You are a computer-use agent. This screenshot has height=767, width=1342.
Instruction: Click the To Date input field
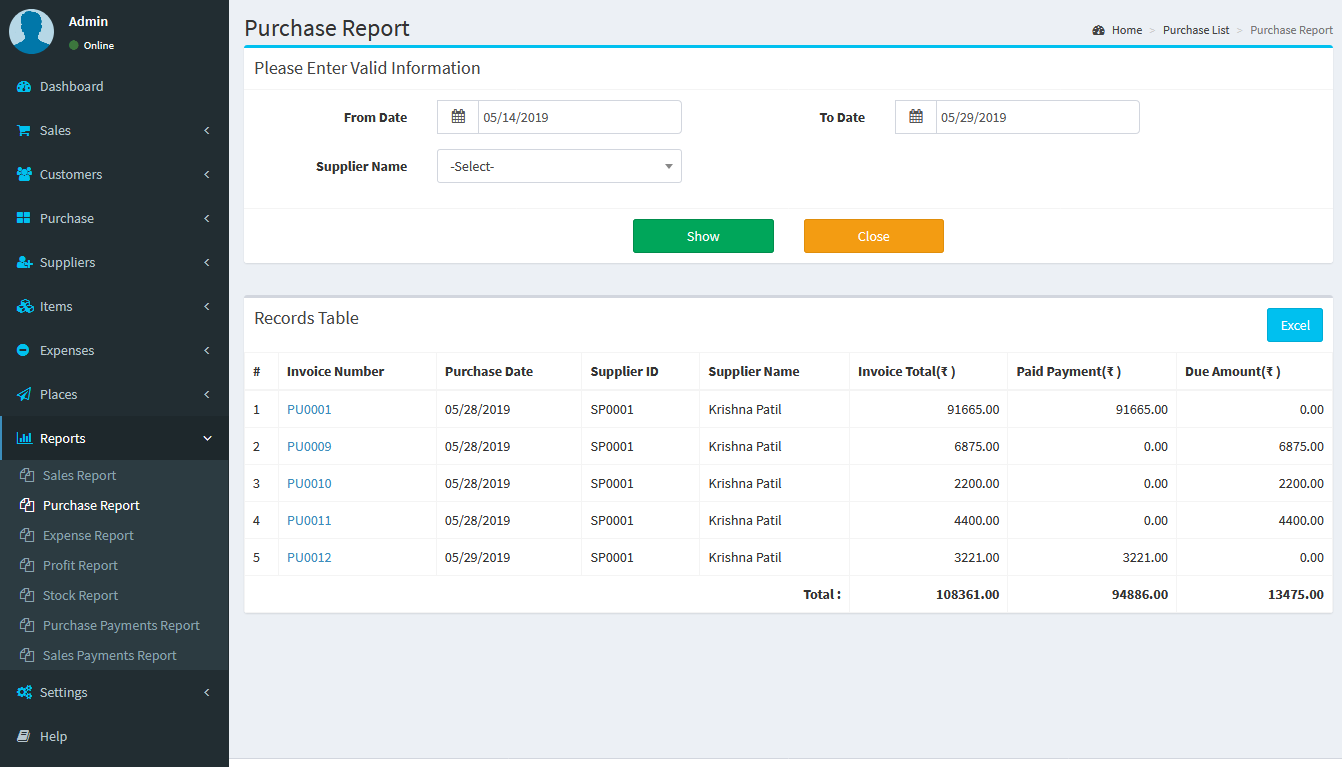click(x=1037, y=117)
